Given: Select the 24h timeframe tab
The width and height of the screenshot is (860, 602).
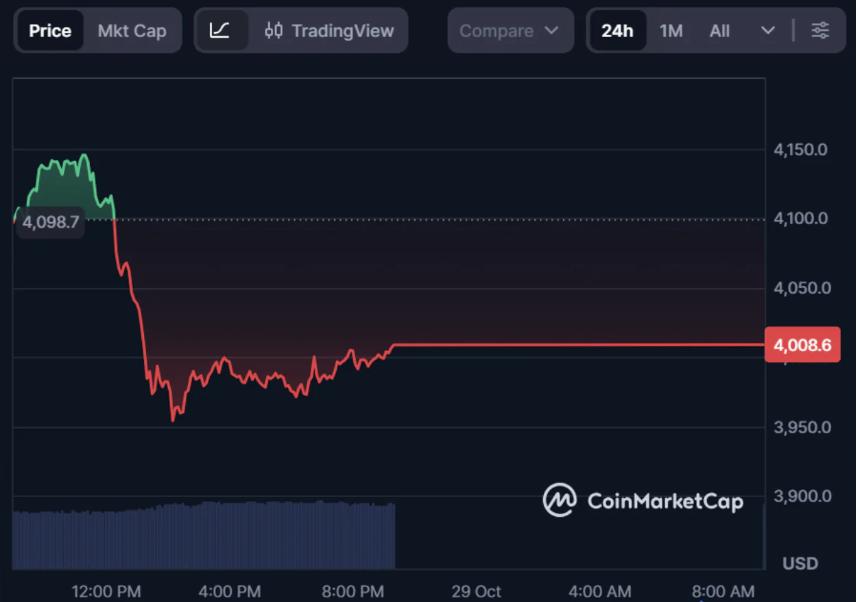Looking at the screenshot, I should point(617,30).
